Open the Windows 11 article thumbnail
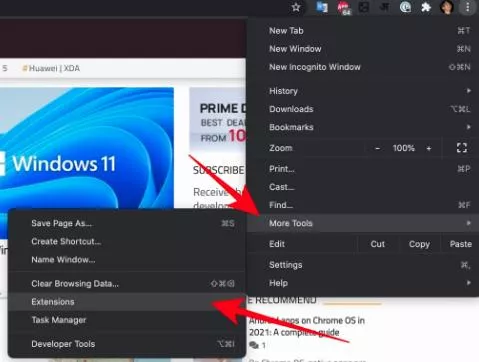Image resolution: width=479 pixels, height=362 pixels. pyautogui.click(x=87, y=148)
